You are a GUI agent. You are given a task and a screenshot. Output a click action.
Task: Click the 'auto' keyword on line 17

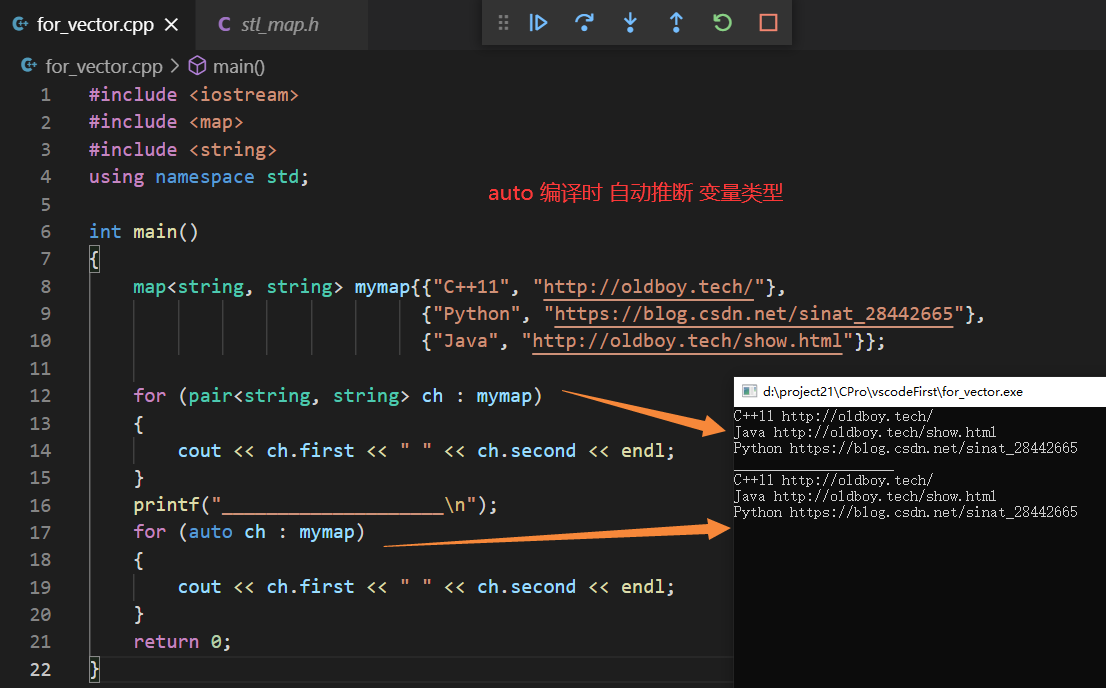click(210, 531)
